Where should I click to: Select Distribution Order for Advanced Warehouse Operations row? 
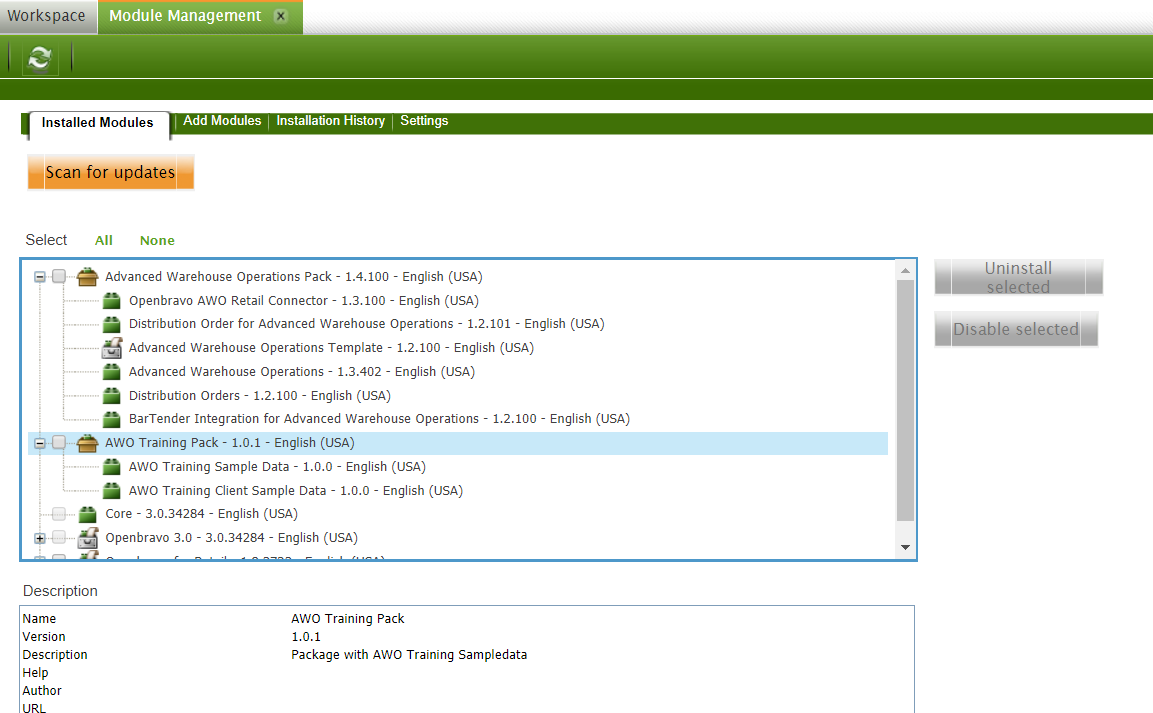(x=366, y=324)
